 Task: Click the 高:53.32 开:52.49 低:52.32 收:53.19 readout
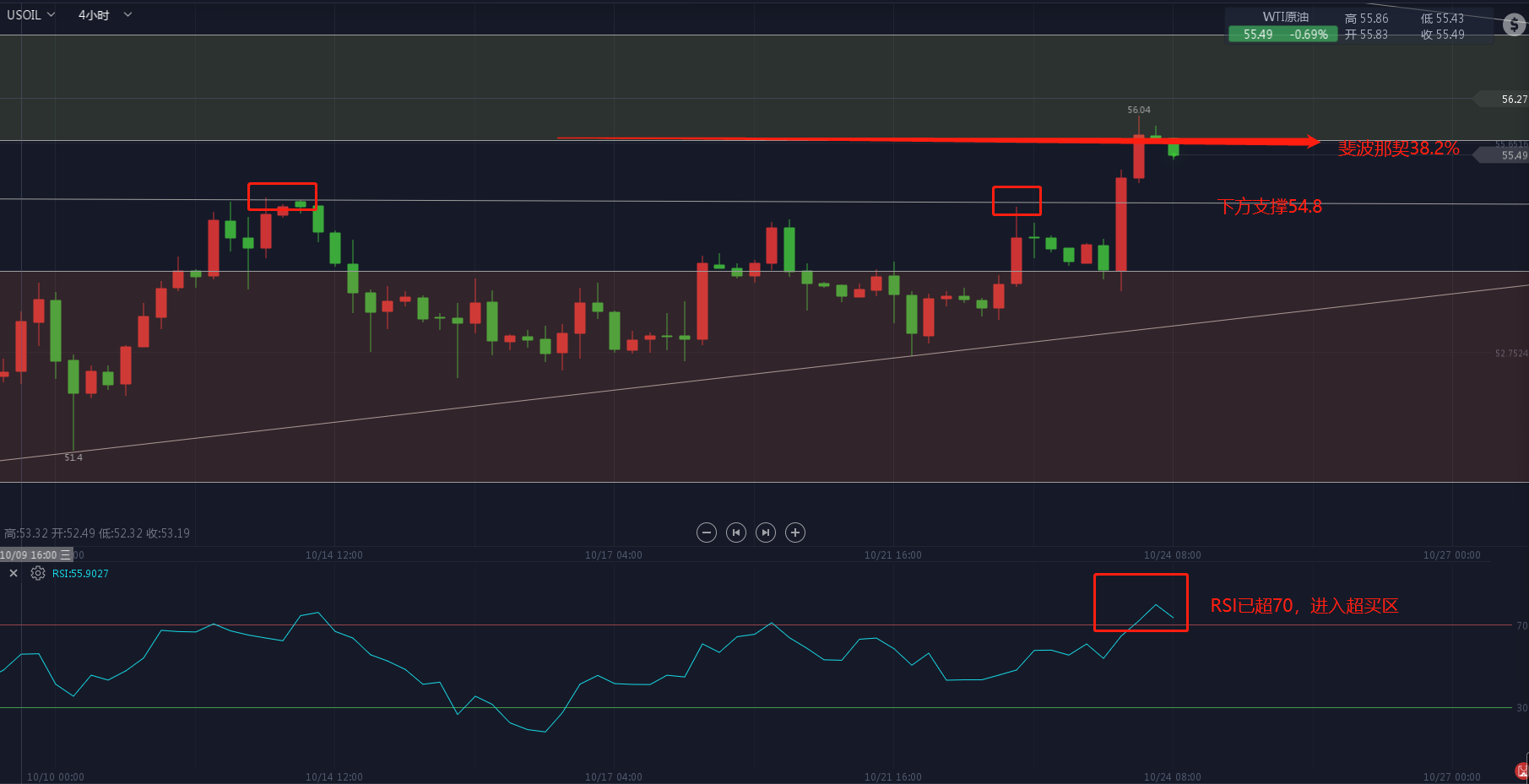[97, 533]
